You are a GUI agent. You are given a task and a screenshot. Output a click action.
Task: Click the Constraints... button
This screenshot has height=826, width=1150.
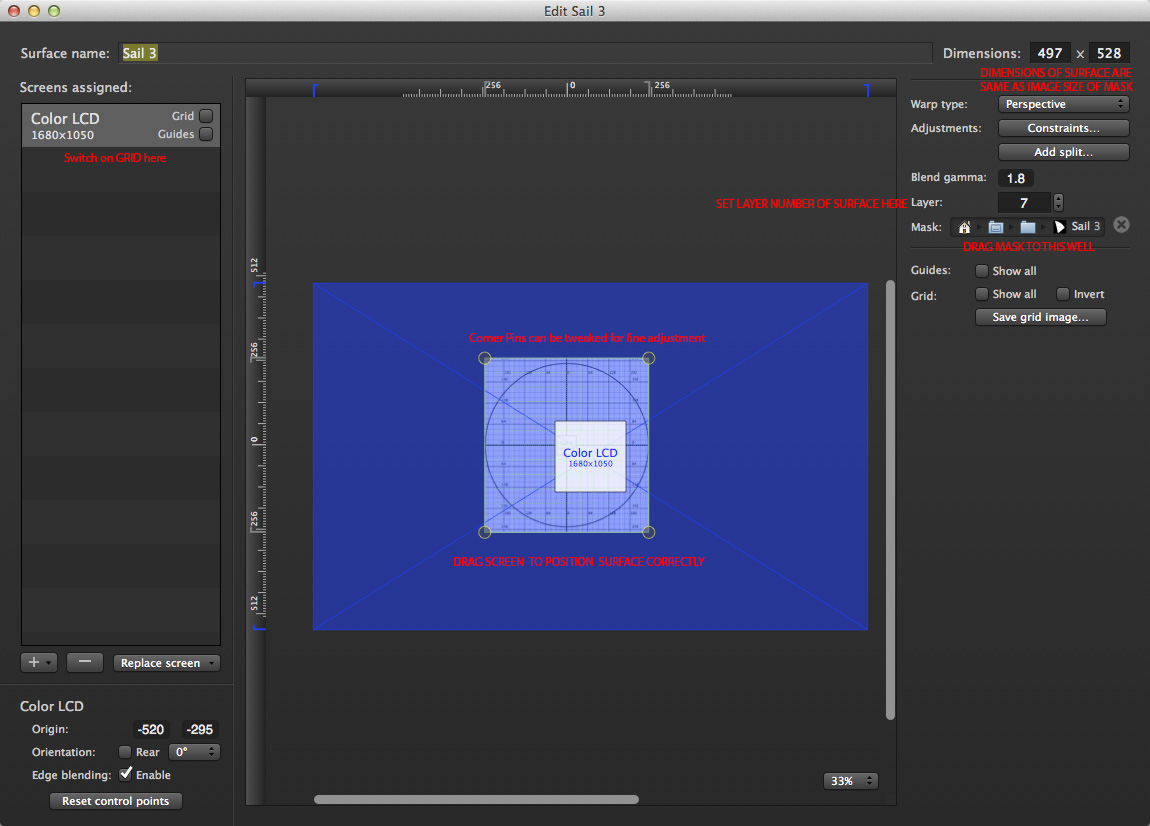pos(1064,128)
